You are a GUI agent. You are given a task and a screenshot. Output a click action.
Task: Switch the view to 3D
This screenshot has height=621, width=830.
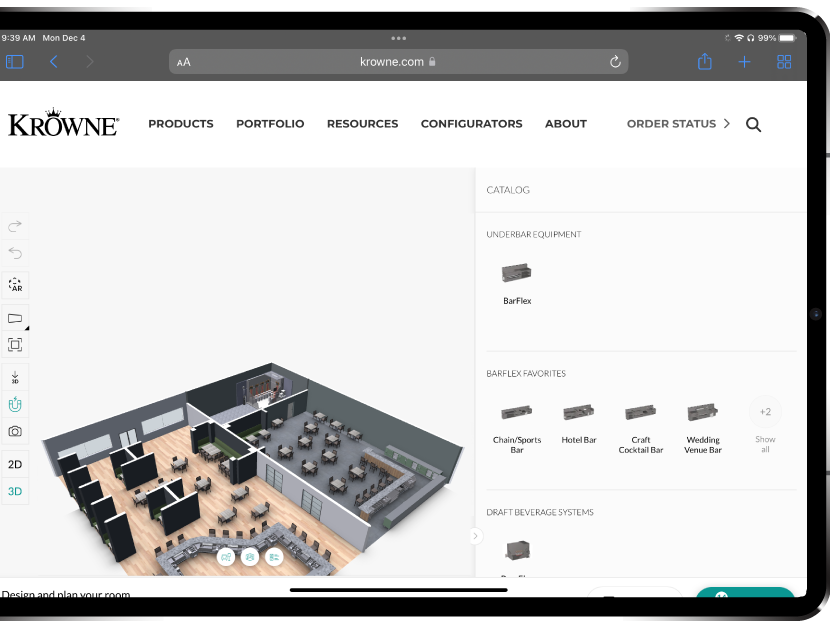coord(15,491)
